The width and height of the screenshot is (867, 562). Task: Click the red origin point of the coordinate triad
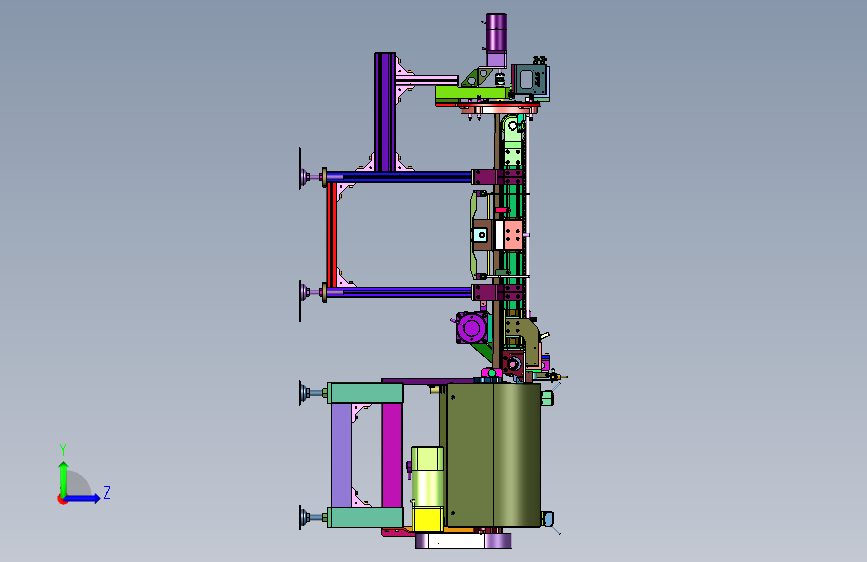[62, 499]
